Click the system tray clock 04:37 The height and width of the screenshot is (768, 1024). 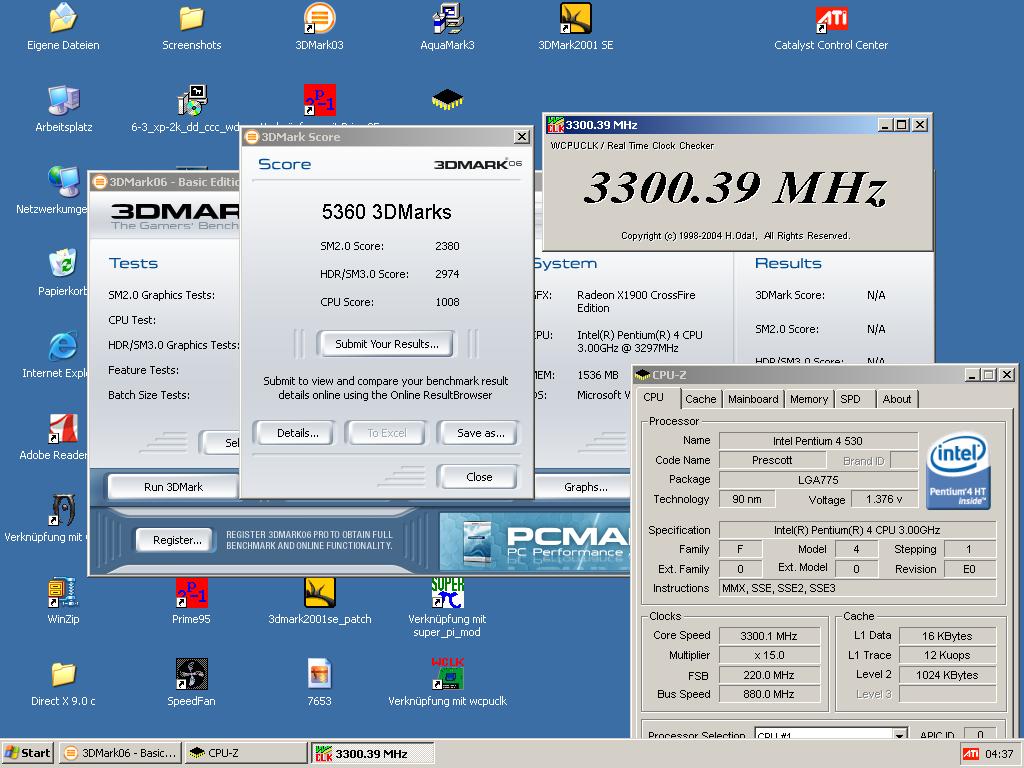999,754
